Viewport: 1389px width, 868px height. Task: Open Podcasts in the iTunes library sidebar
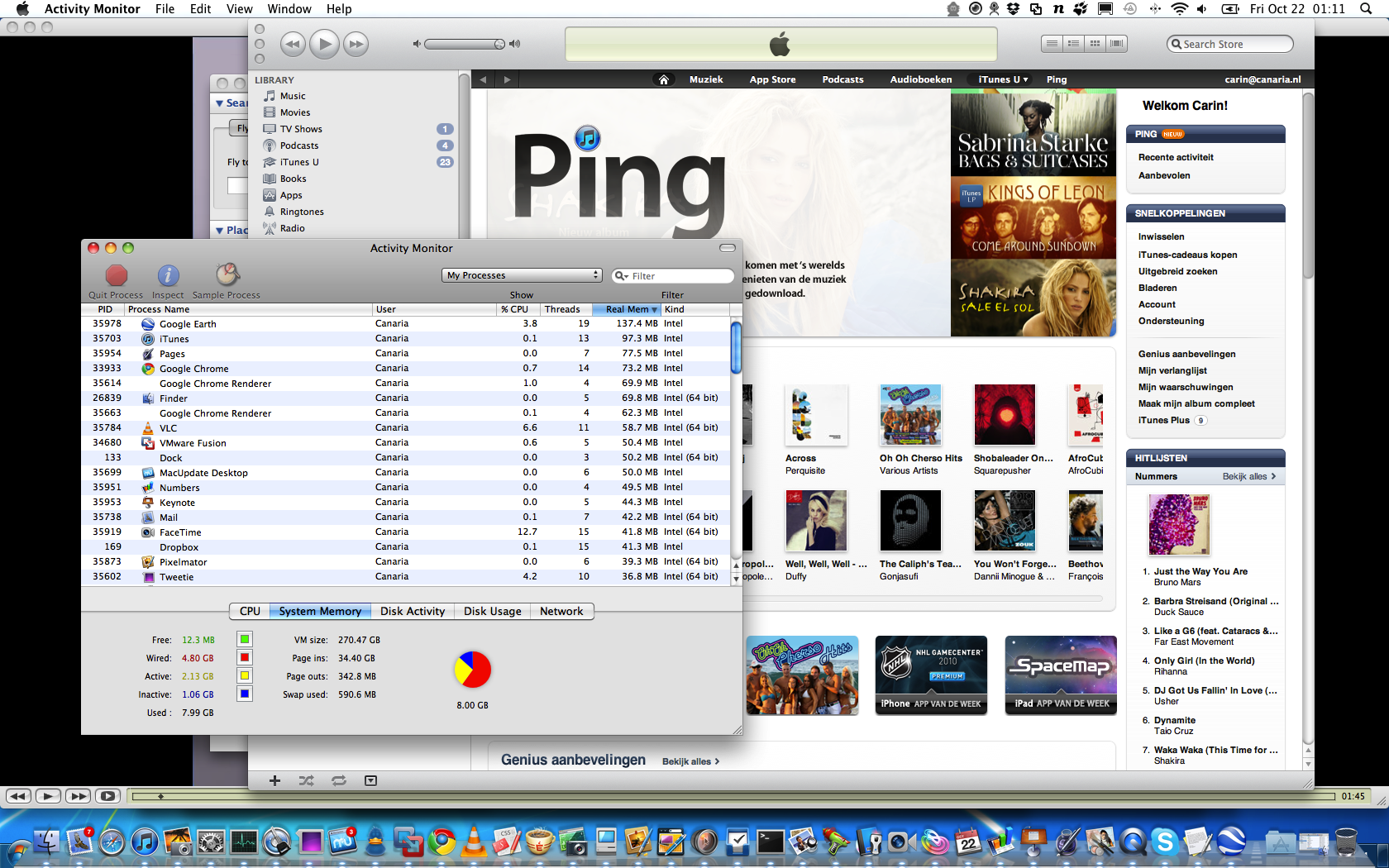click(x=298, y=145)
